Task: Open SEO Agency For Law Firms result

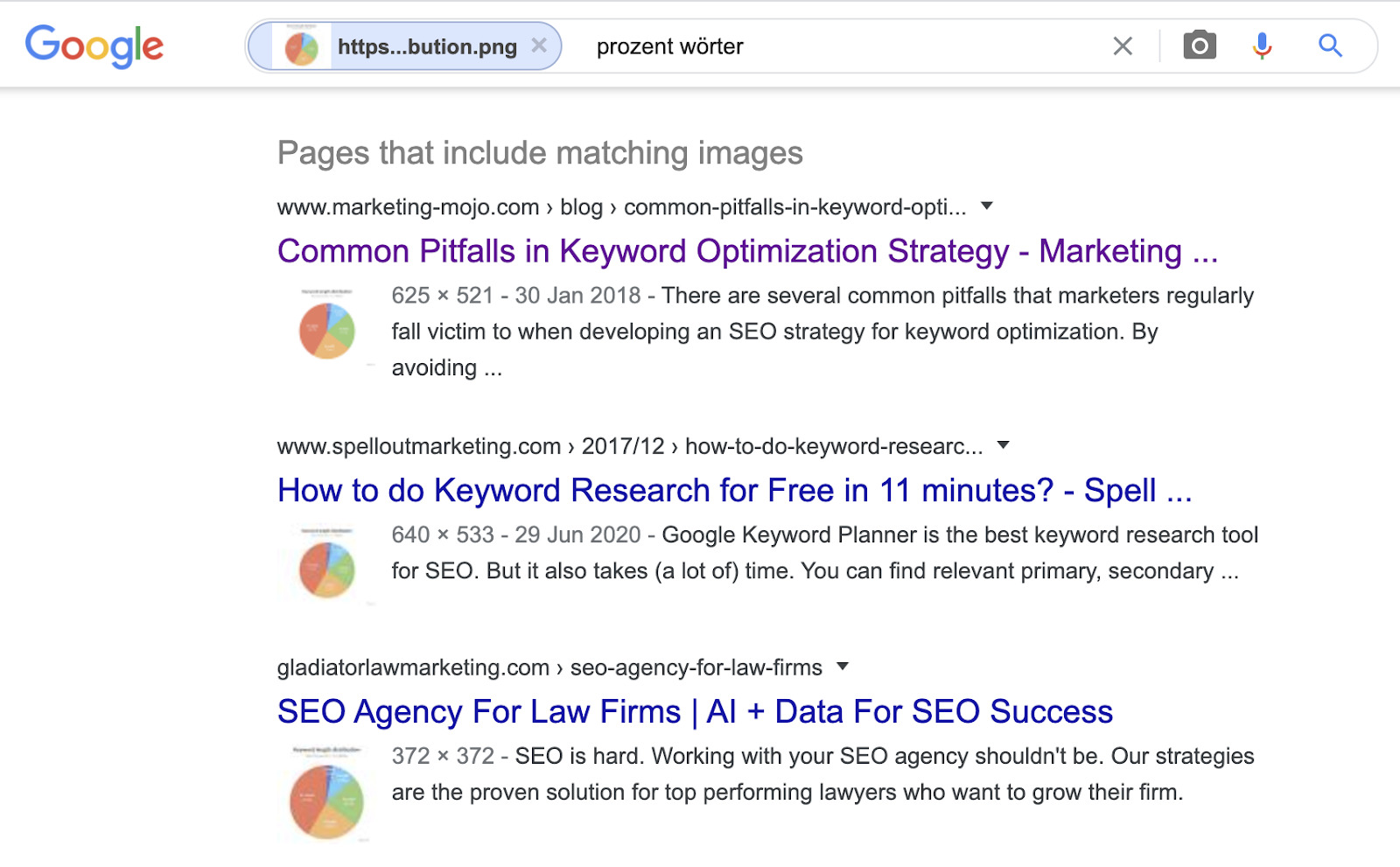Action: point(694,711)
